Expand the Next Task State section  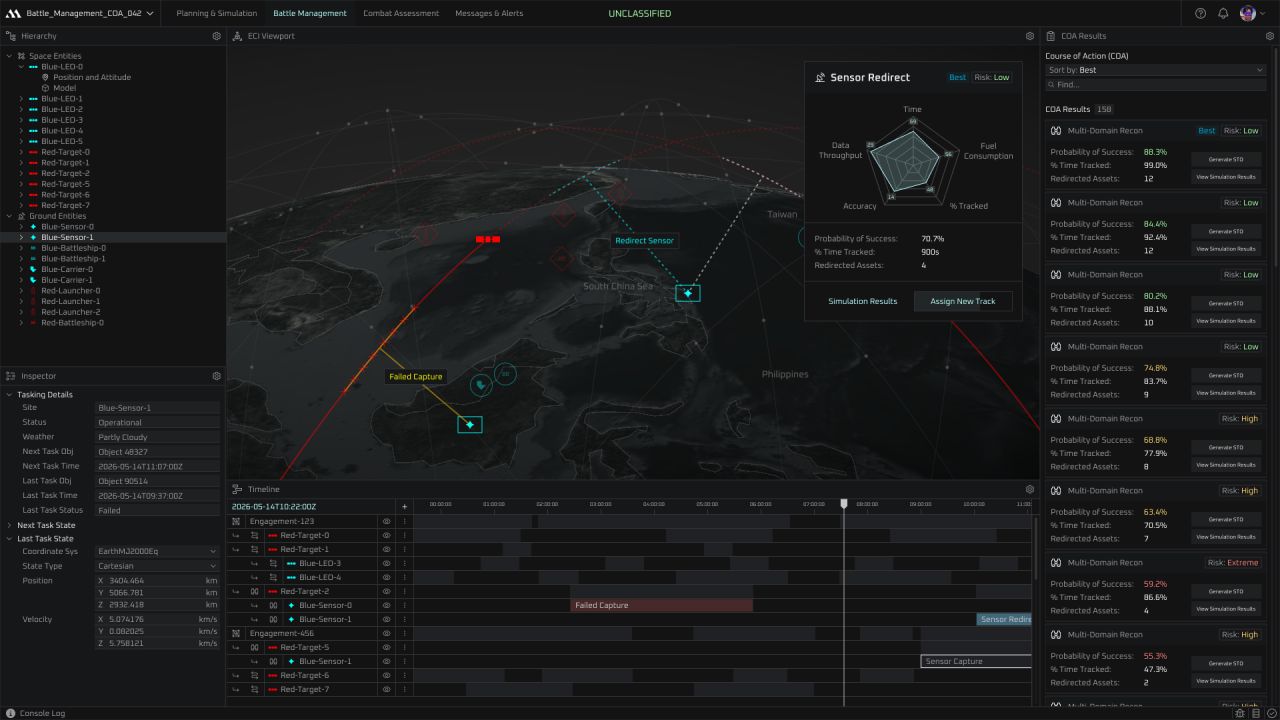tap(9, 525)
